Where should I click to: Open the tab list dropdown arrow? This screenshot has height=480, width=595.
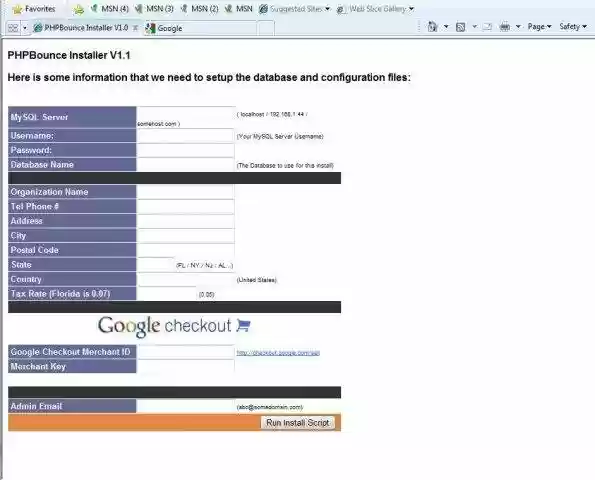click(x=25, y=28)
